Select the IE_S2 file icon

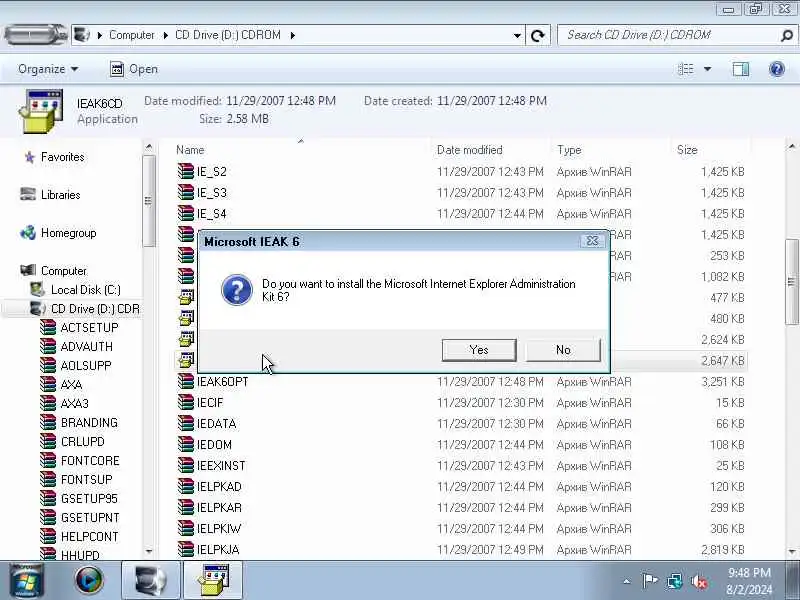(186, 171)
